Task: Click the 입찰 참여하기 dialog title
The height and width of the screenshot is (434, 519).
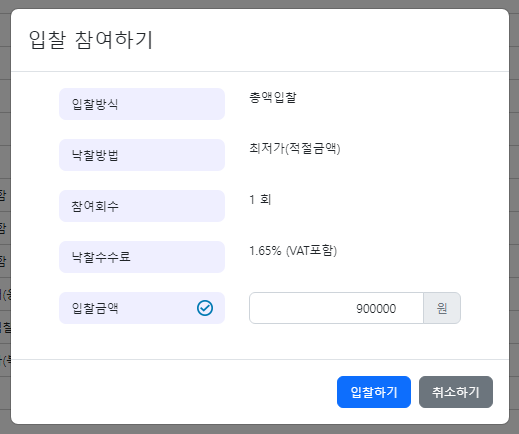Action: 91,40
